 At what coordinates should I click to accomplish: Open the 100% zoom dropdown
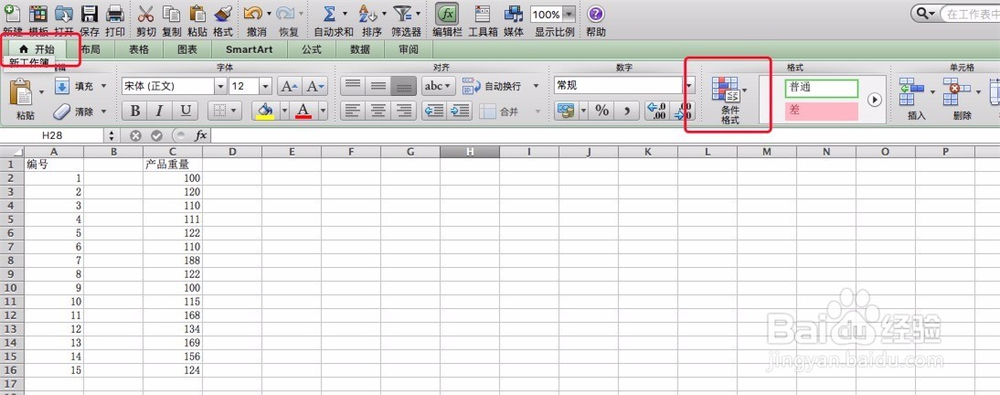pyautogui.click(x=568, y=14)
